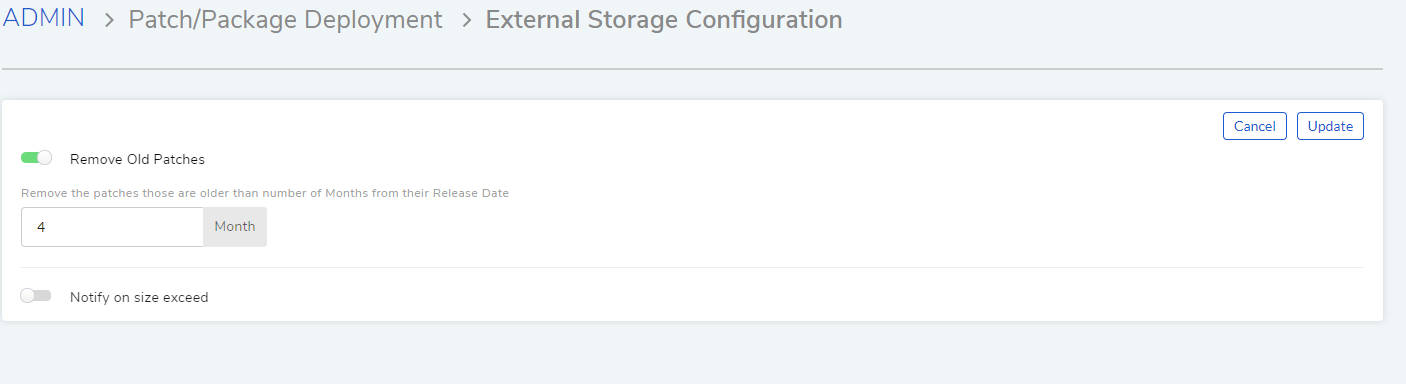Enable the Notify on size exceed toggle
Image resolution: width=1406 pixels, height=384 pixels.
(36, 296)
